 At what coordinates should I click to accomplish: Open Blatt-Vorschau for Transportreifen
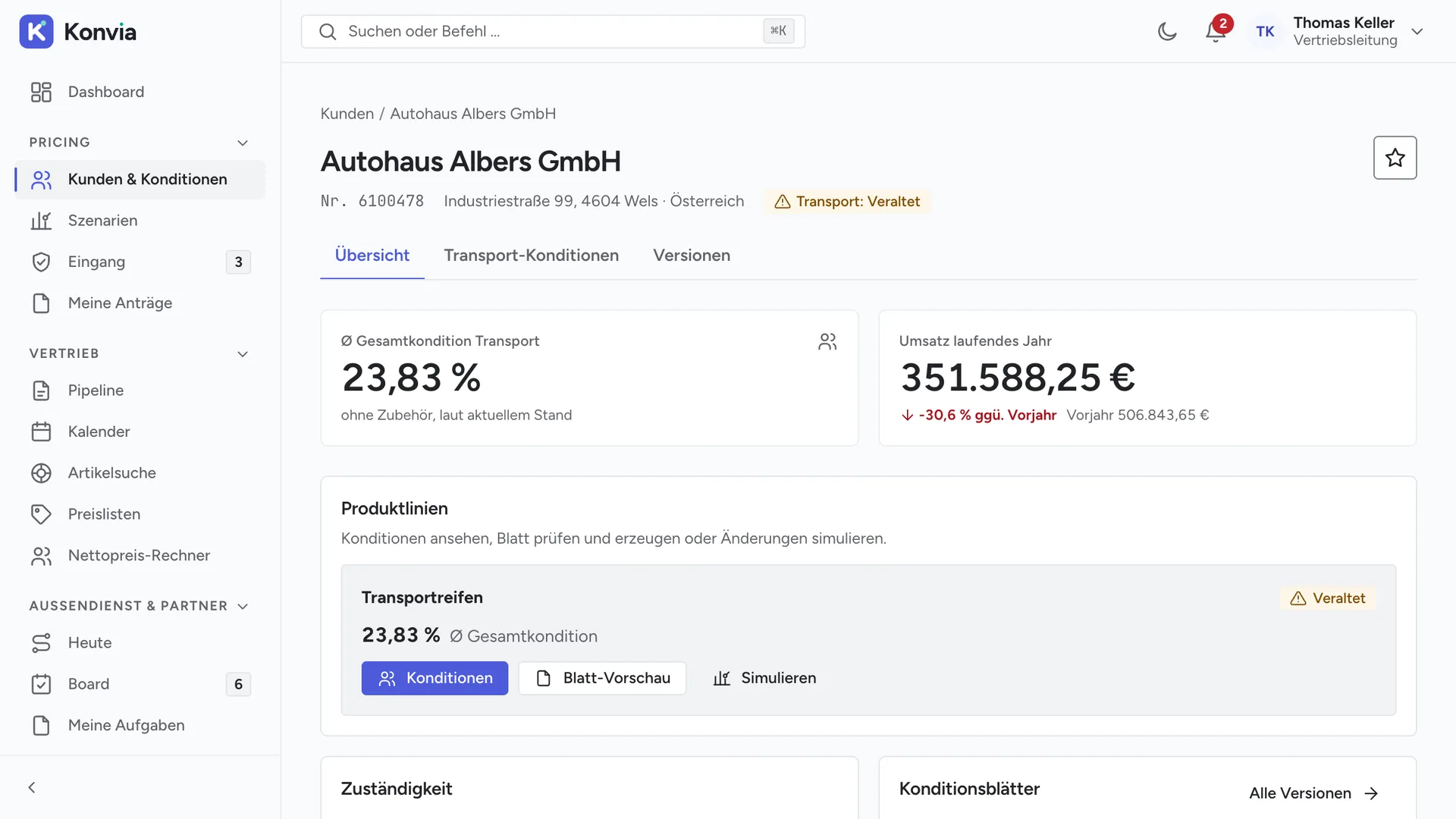tap(602, 678)
